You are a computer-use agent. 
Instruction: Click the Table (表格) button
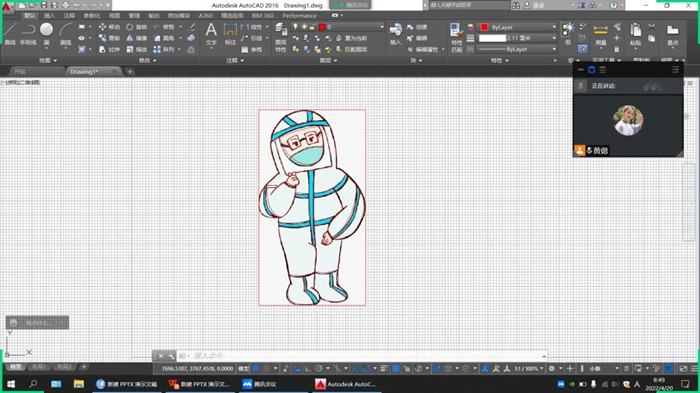251,50
